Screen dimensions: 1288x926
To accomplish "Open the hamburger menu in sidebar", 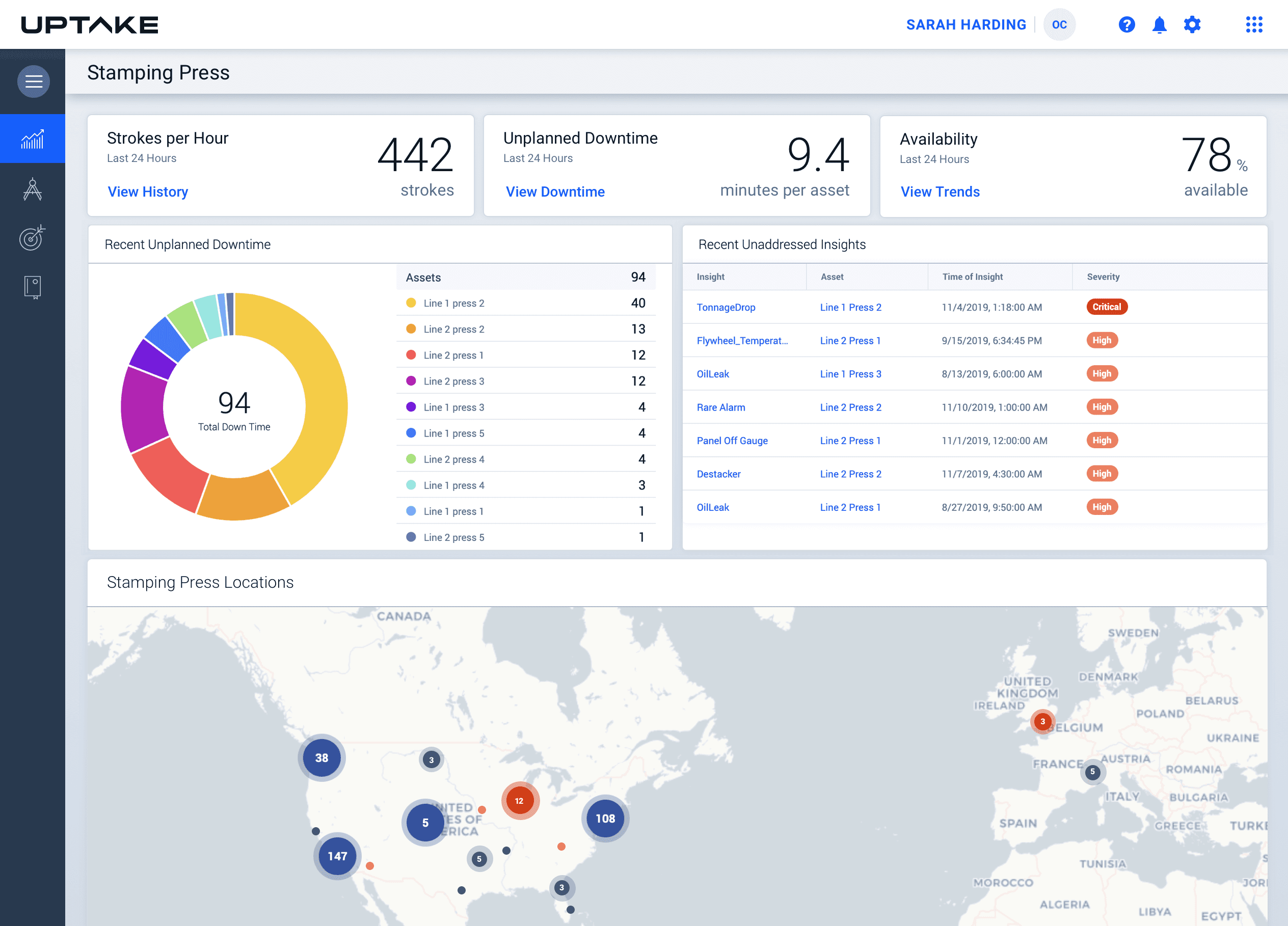I will tap(34, 81).
